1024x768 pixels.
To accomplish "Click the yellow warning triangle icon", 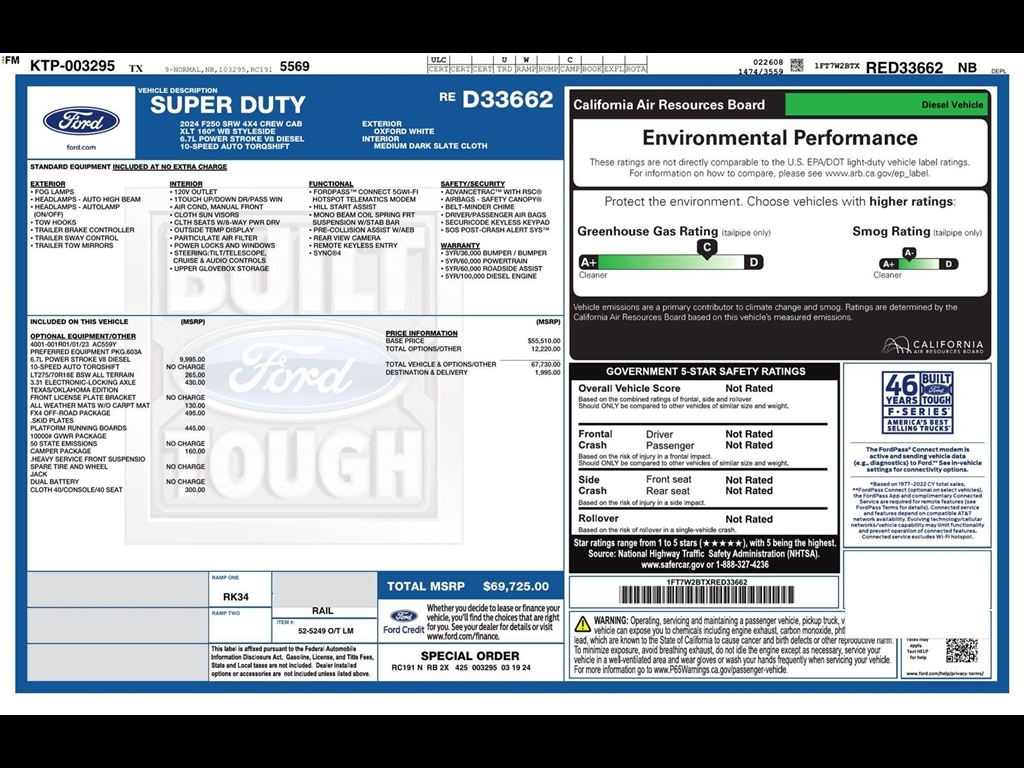I will click(x=581, y=624).
